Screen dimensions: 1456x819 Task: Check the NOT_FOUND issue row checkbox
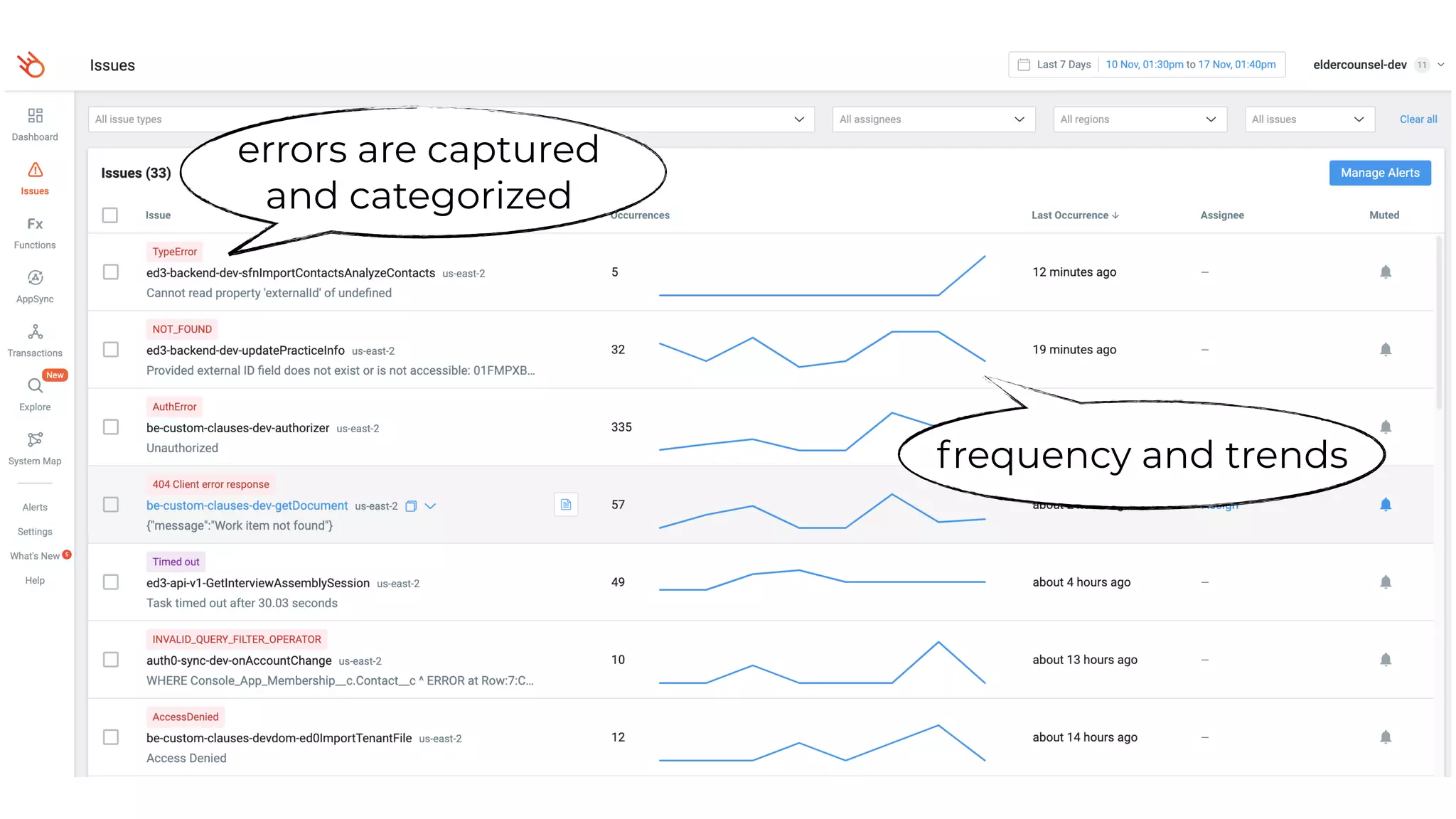coord(111,350)
